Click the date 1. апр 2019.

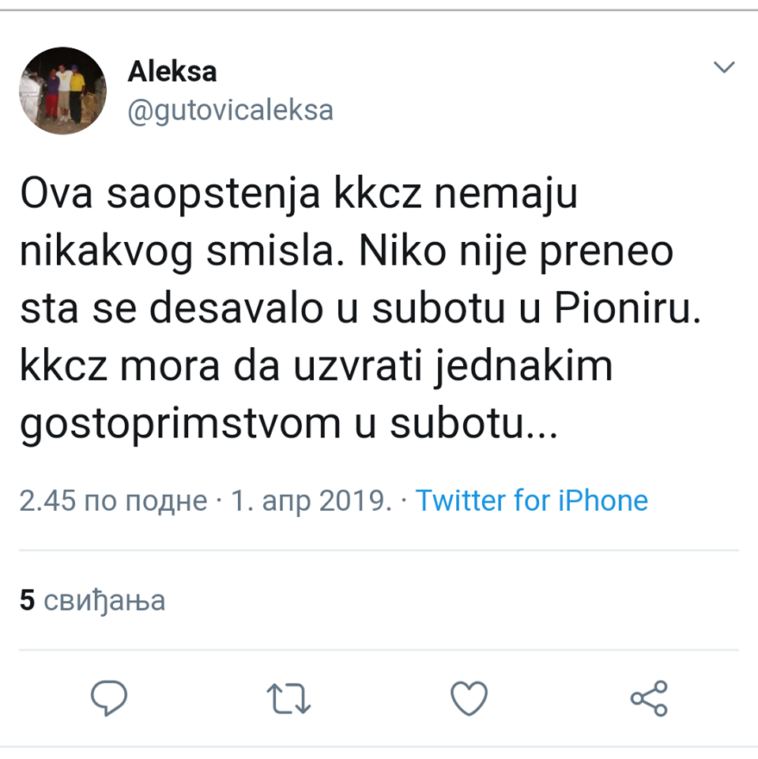point(310,500)
